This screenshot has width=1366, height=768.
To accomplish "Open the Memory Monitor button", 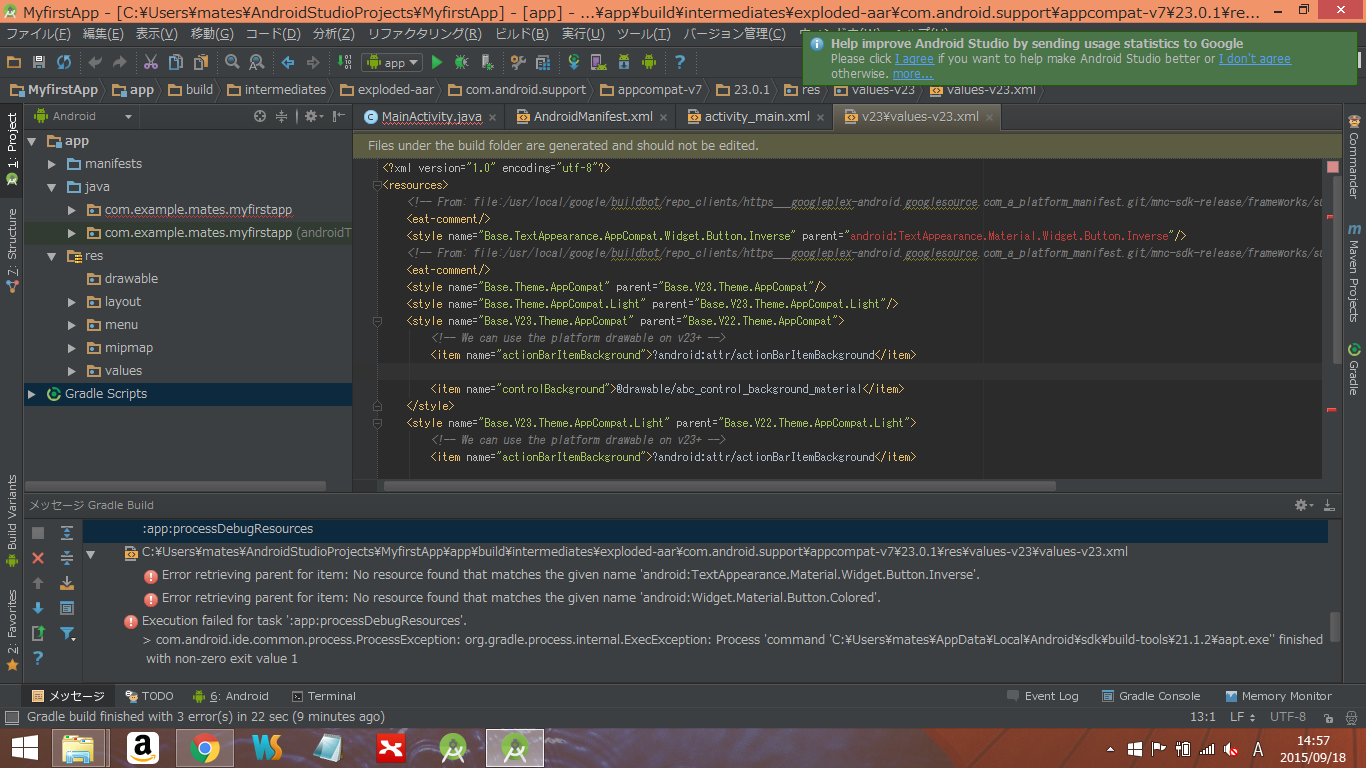I will (x=1277, y=696).
